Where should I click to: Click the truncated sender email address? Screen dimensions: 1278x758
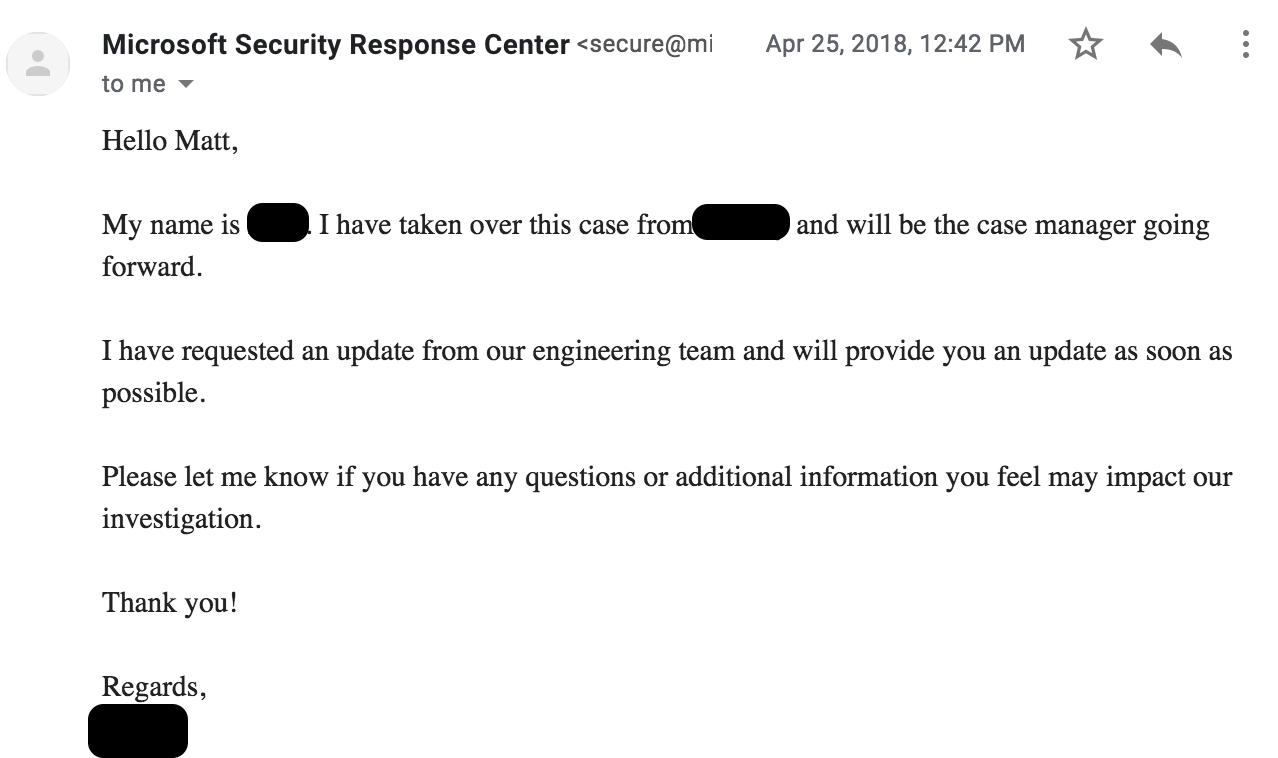tap(645, 44)
